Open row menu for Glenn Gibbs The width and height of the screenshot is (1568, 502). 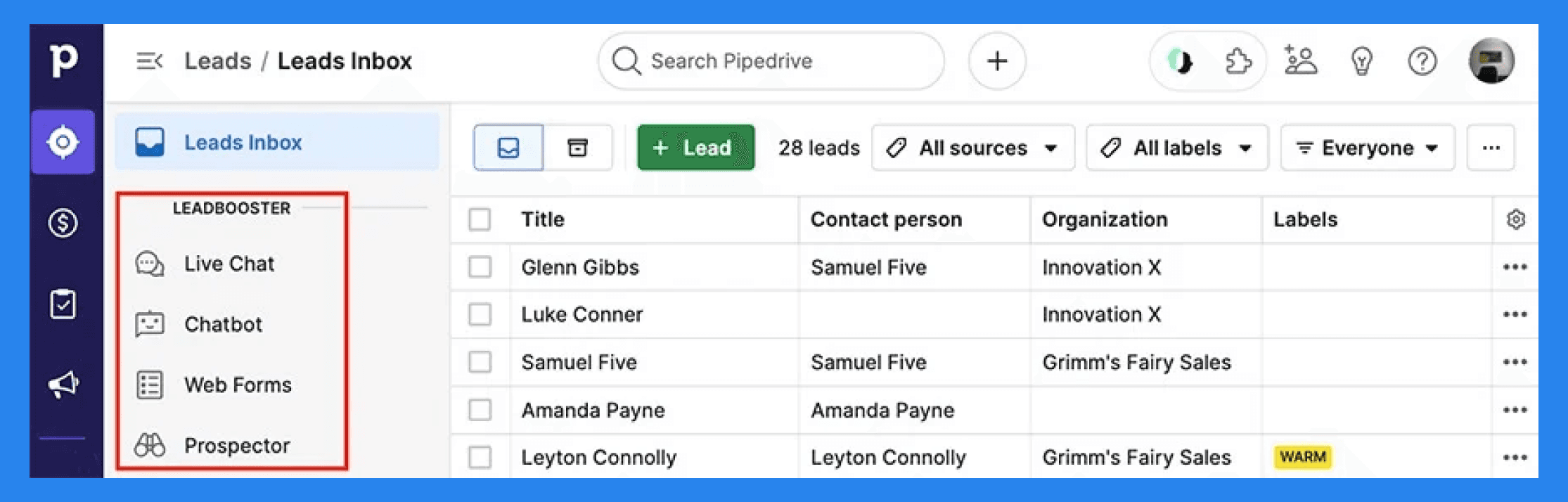tap(1515, 267)
